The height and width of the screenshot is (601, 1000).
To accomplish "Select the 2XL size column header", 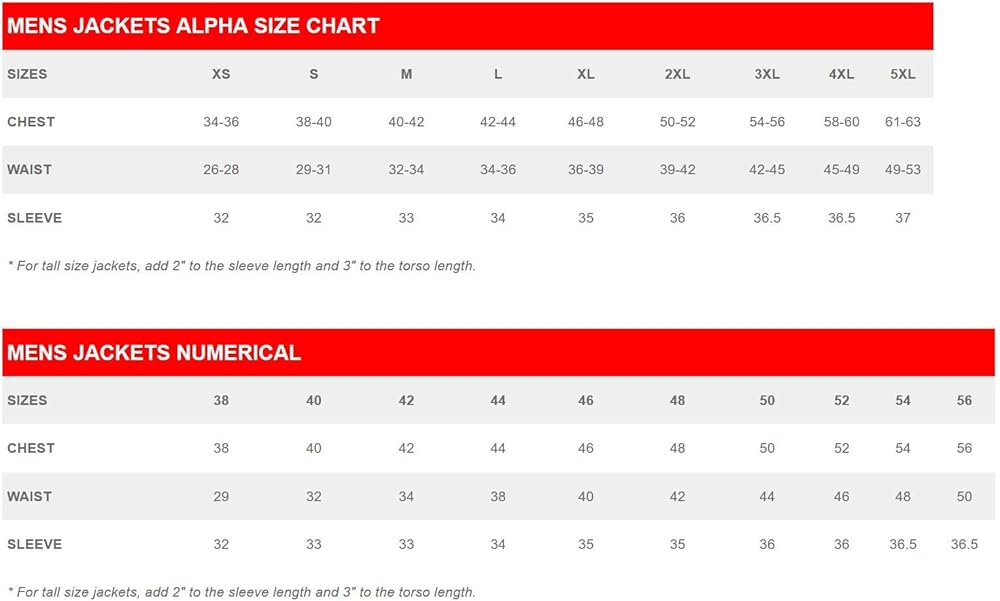I will point(677,74).
